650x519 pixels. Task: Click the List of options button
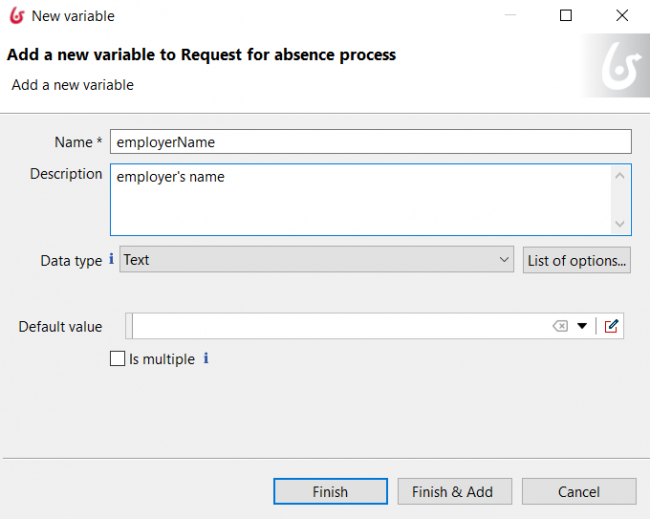577,260
